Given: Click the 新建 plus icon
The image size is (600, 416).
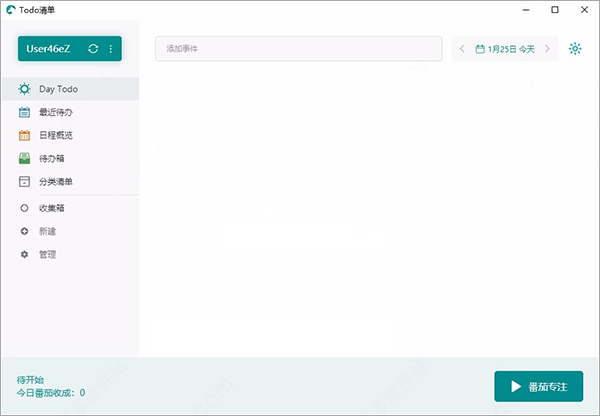Looking at the screenshot, I should click(x=24, y=231).
